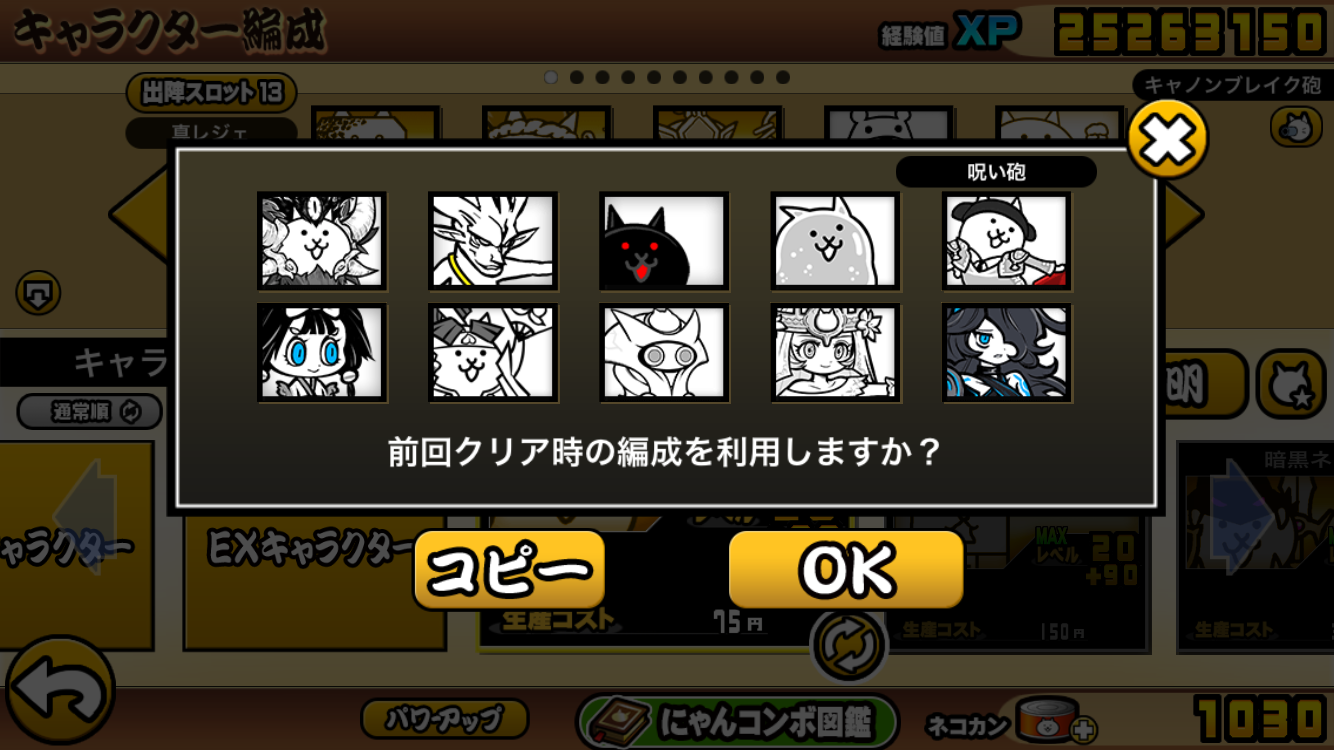Tap the コピー button
This screenshot has width=1334, height=750.
(x=509, y=570)
